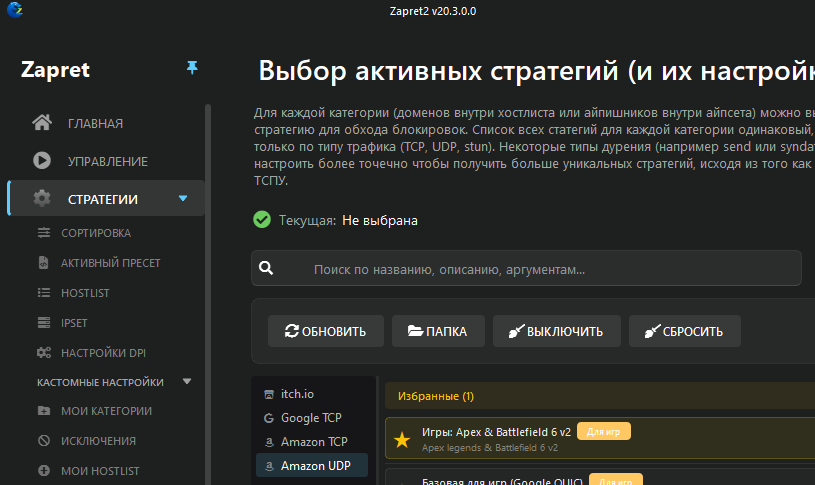Click the list icon beside HOSTLIST
The image size is (815, 485).
click(44, 293)
